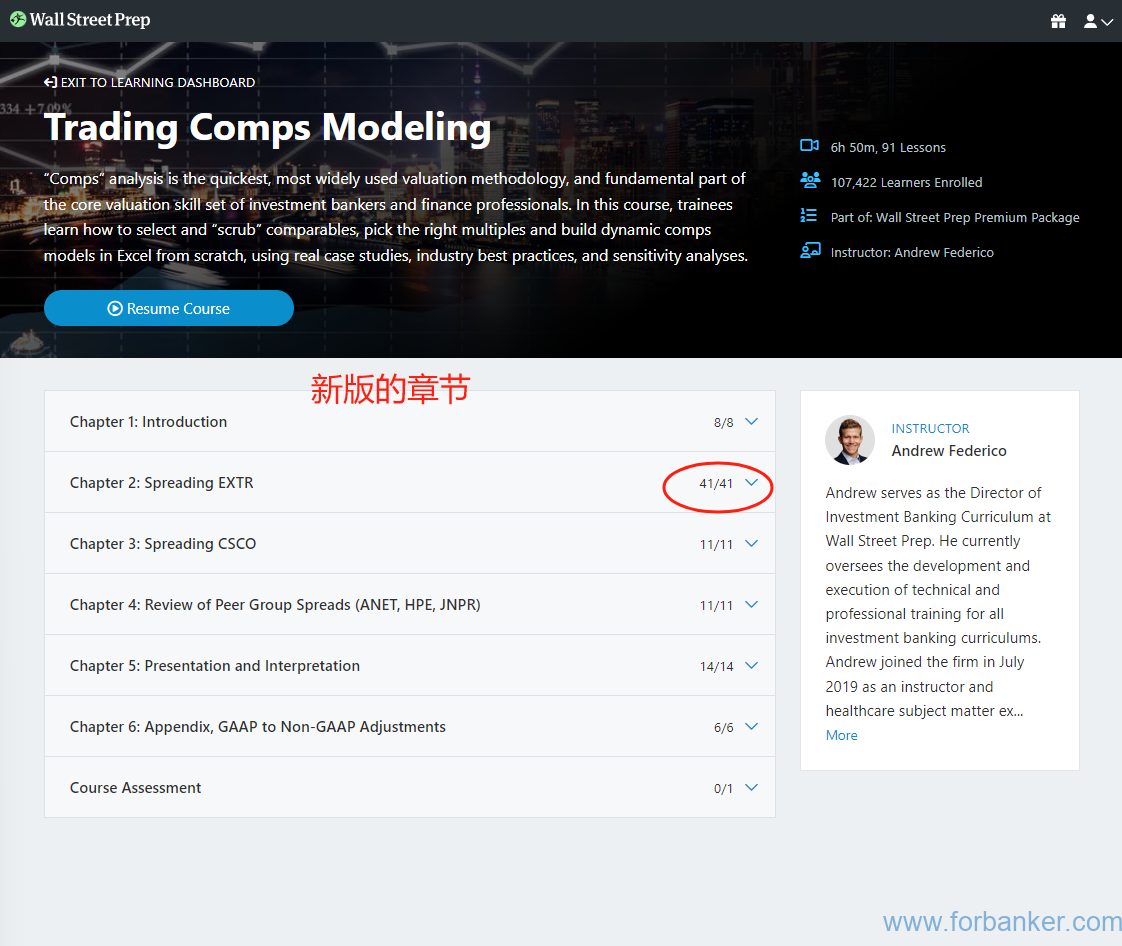Open Chapter 3: Spreading CSCO title
Screen dimensions: 1122x946
[162, 544]
